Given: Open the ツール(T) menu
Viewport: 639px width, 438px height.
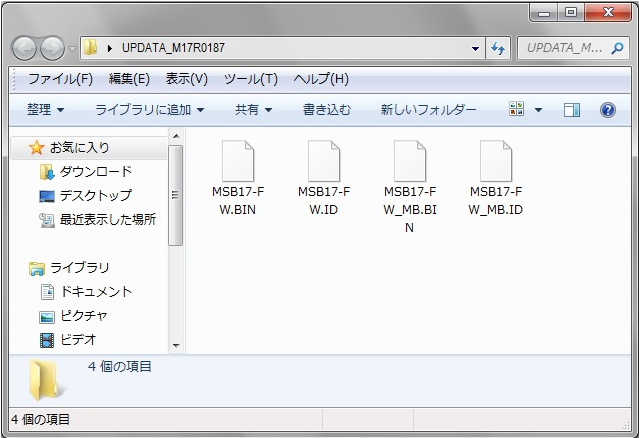Looking at the screenshot, I should (250, 79).
